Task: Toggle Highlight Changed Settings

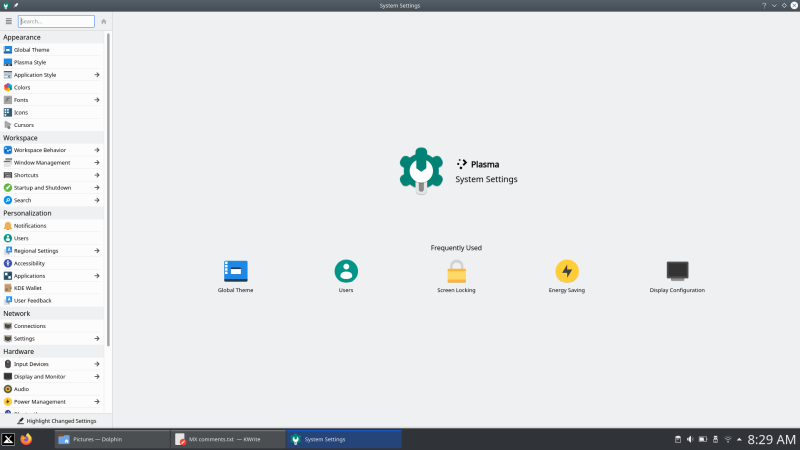Action: point(56,421)
